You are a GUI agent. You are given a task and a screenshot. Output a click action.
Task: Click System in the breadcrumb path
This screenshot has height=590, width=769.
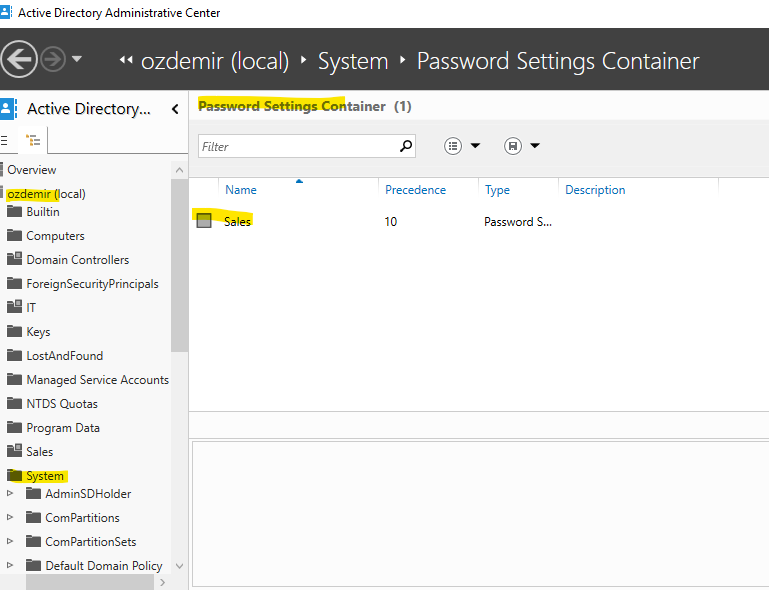coord(352,61)
